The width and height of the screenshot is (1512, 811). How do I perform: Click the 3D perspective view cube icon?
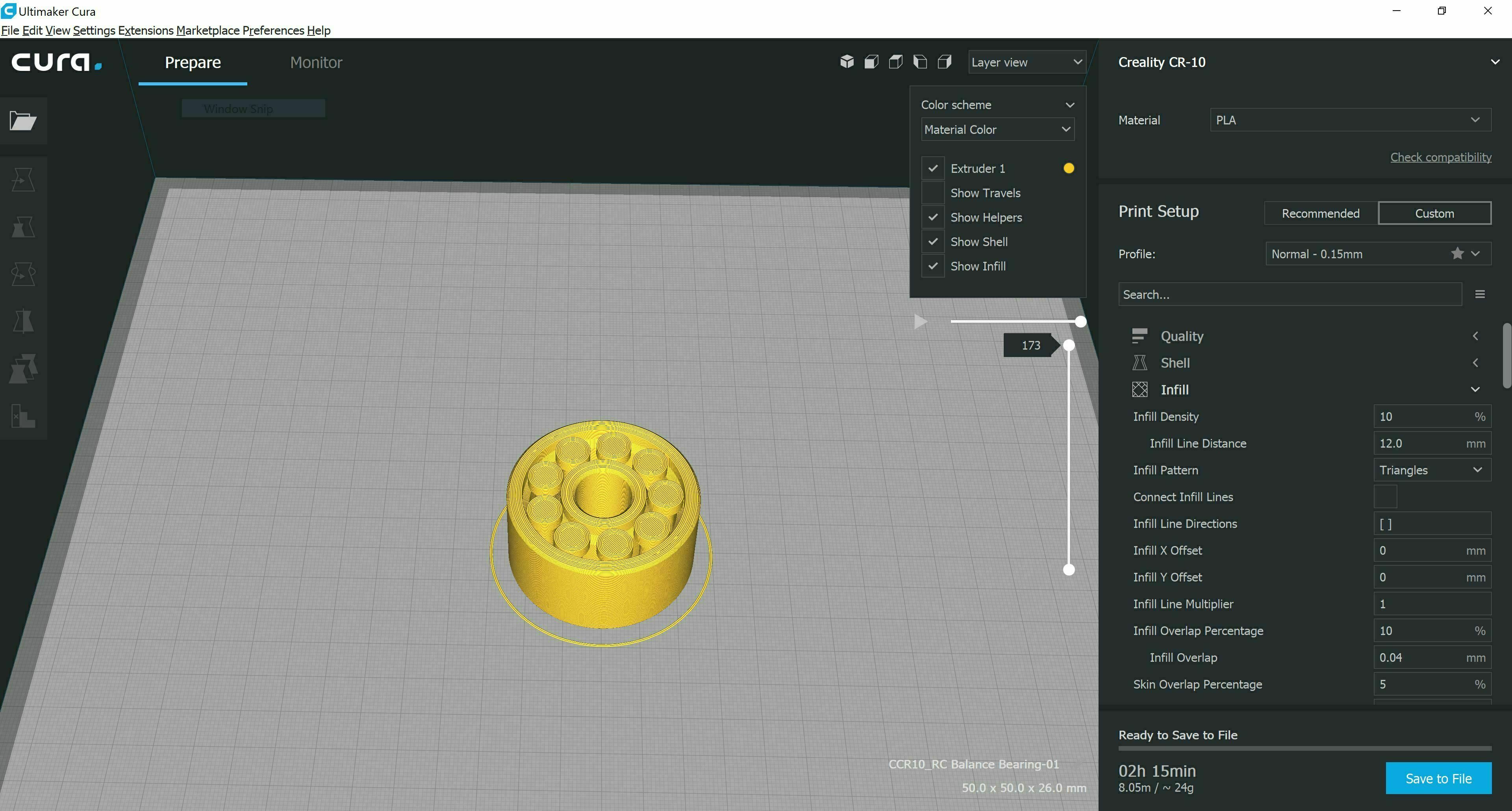pyautogui.click(x=847, y=62)
